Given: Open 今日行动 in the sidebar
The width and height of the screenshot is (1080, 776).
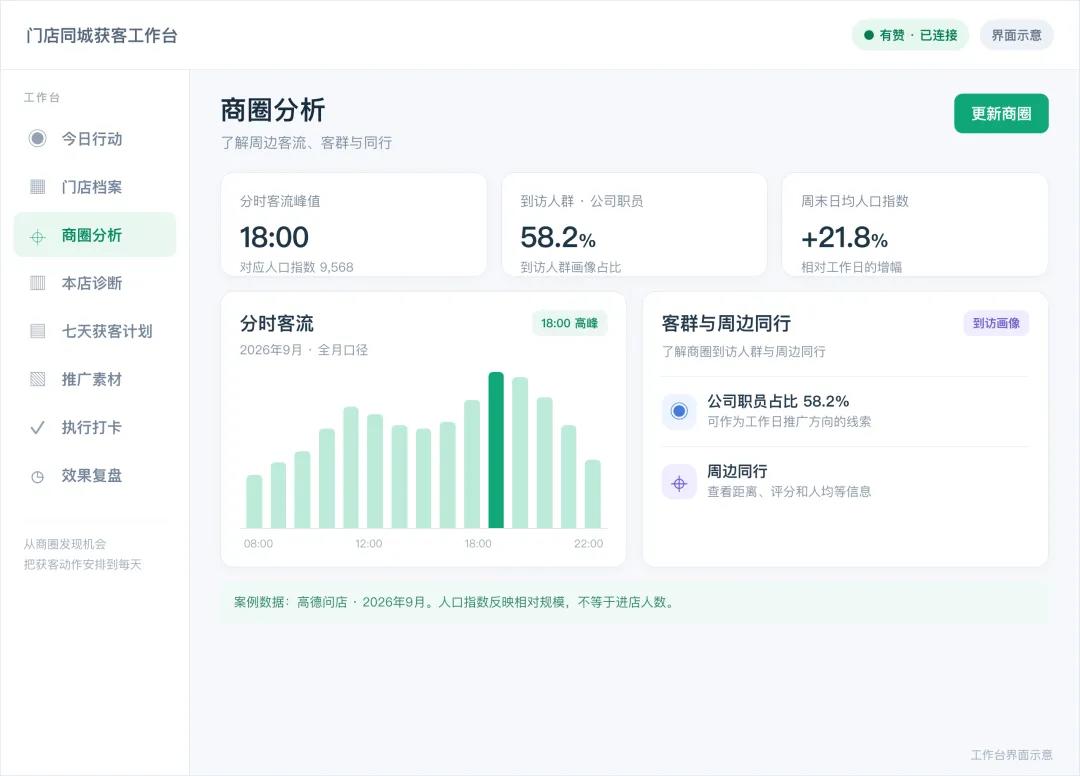Looking at the screenshot, I should 94,138.
